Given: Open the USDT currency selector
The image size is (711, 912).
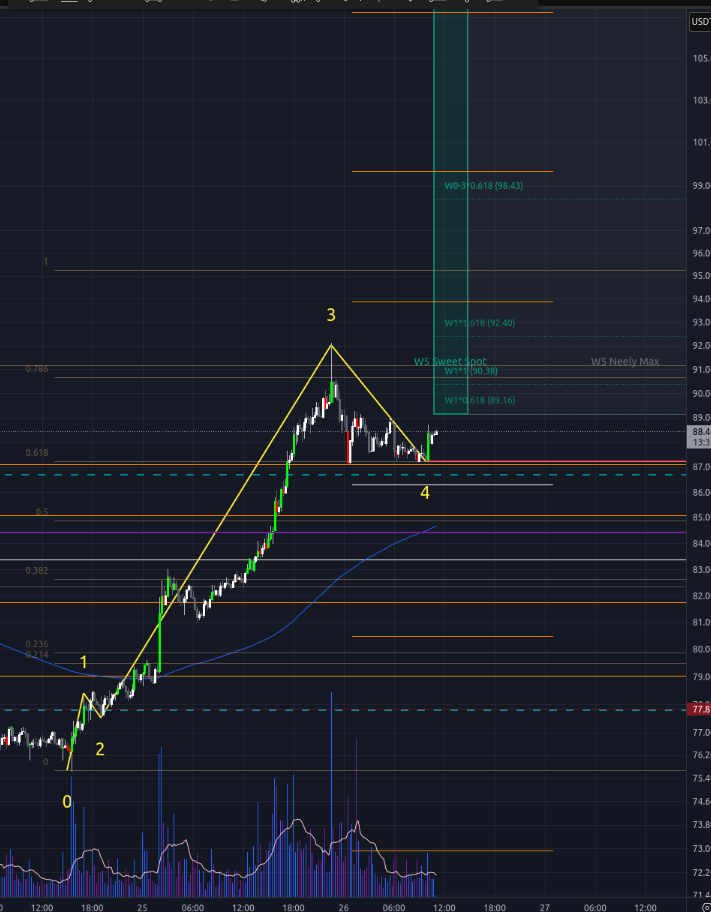Looking at the screenshot, I should (x=700, y=22).
